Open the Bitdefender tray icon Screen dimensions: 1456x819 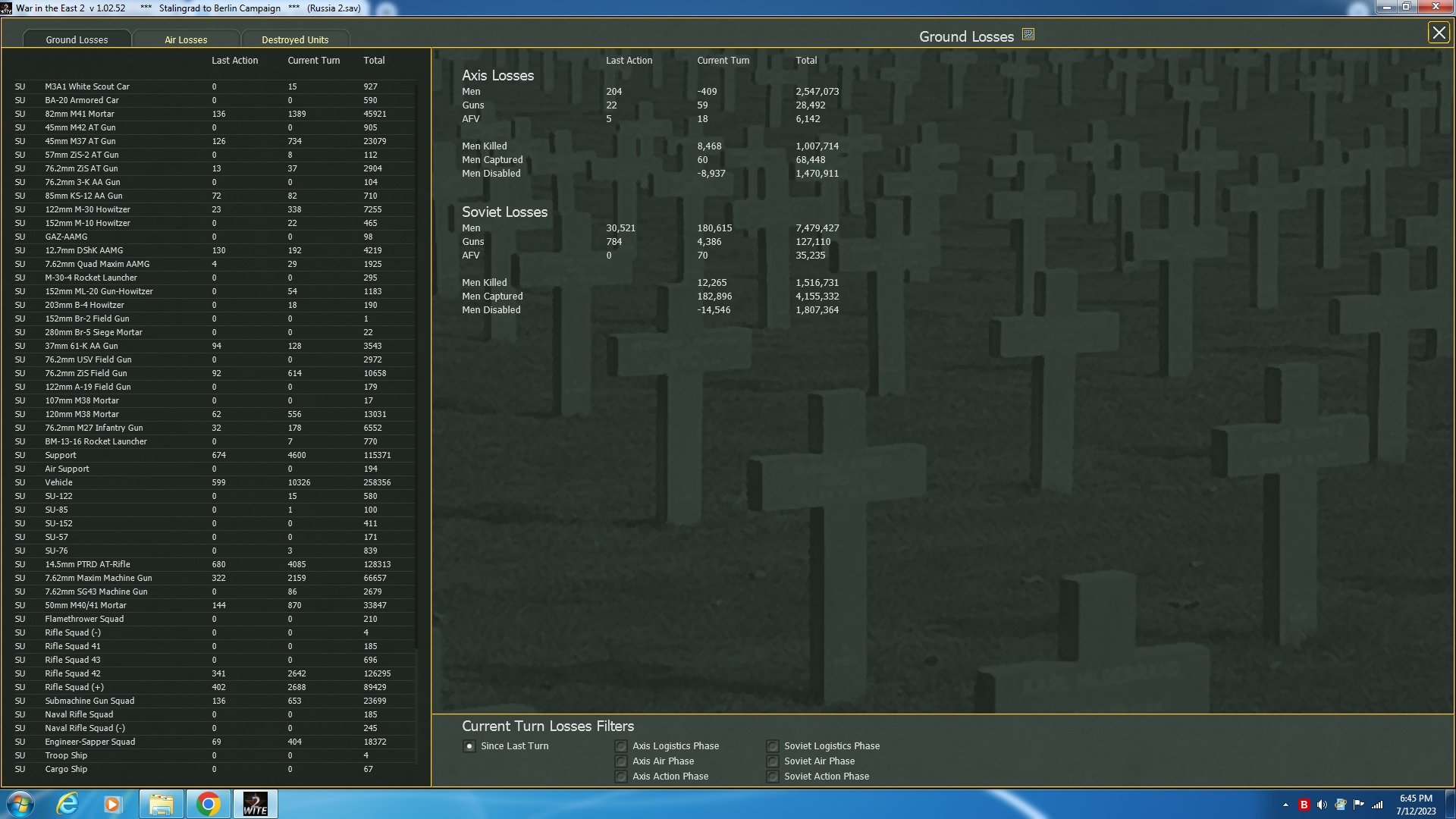[1304, 805]
